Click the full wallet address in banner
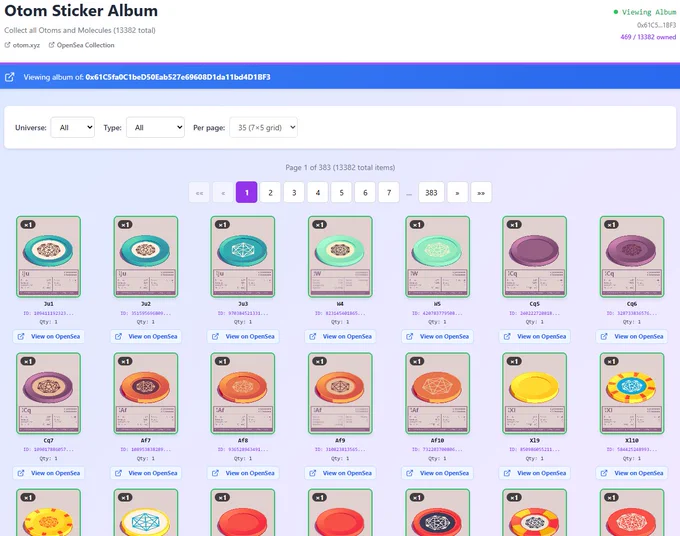Screen dimensions: 680x536 click(x=178, y=77)
